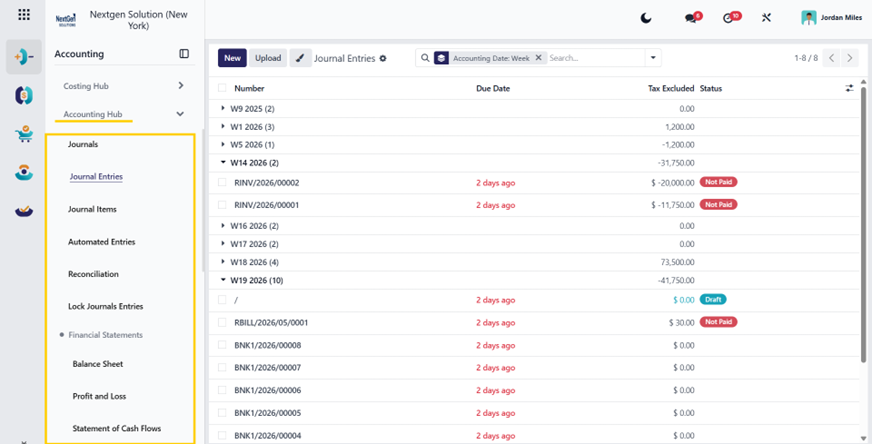Open the optional columns adjust icon
The height and width of the screenshot is (444, 872).
click(849, 88)
